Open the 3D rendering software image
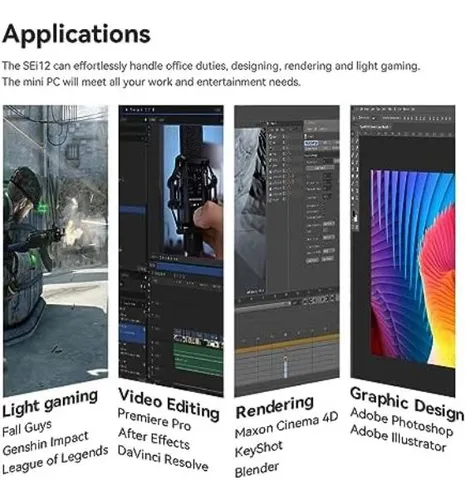The image size is (465, 500). click(287, 251)
